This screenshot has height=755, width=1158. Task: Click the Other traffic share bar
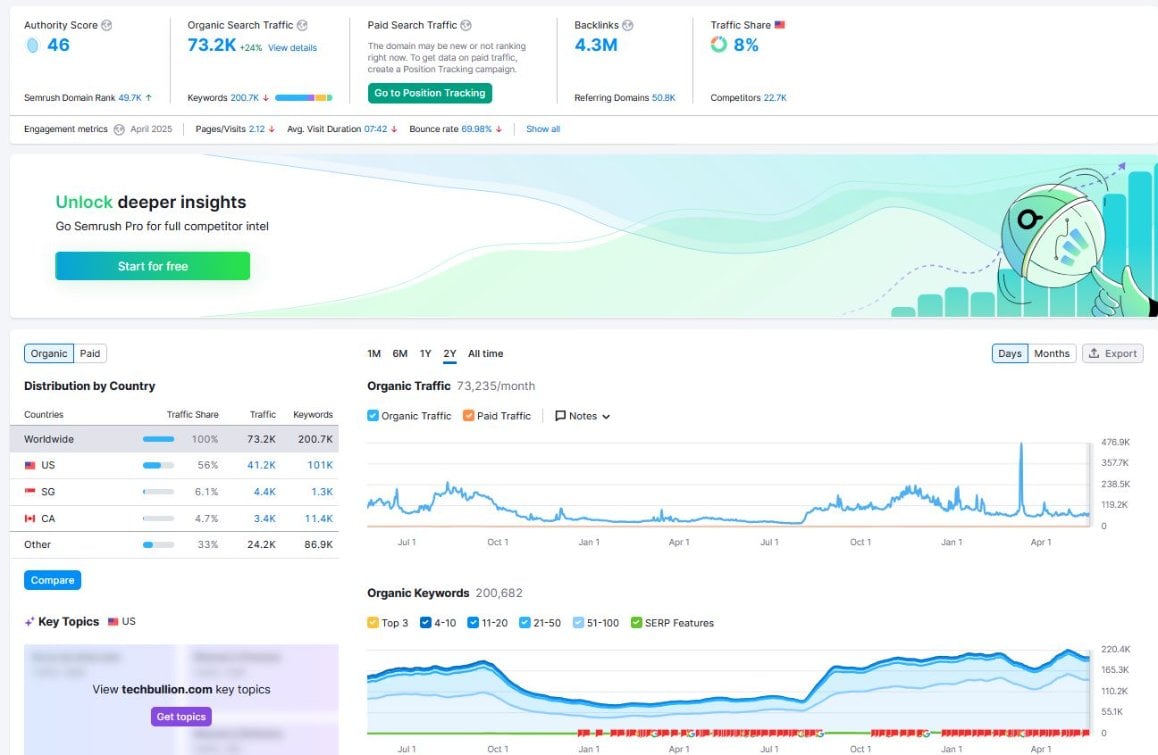(158, 544)
